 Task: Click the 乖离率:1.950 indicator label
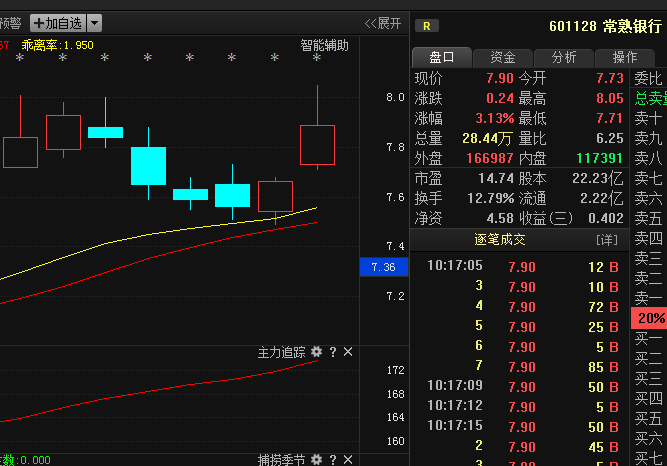(x=57, y=45)
